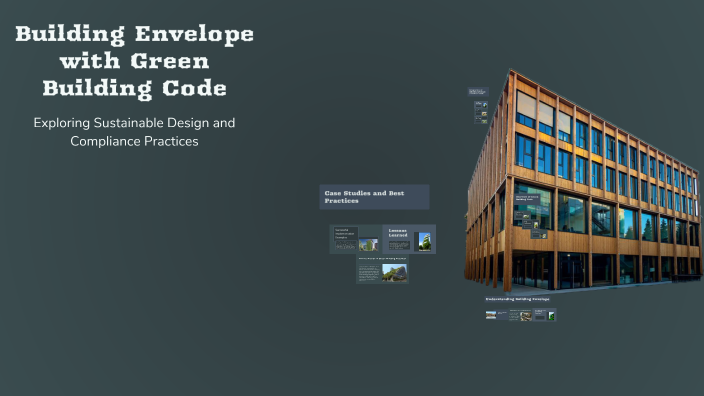The image size is (704, 396).
Task: Click the 'Exploring Sustainable Design and Compliance Practices' subtitle
Action: pyautogui.click(x=134, y=132)
